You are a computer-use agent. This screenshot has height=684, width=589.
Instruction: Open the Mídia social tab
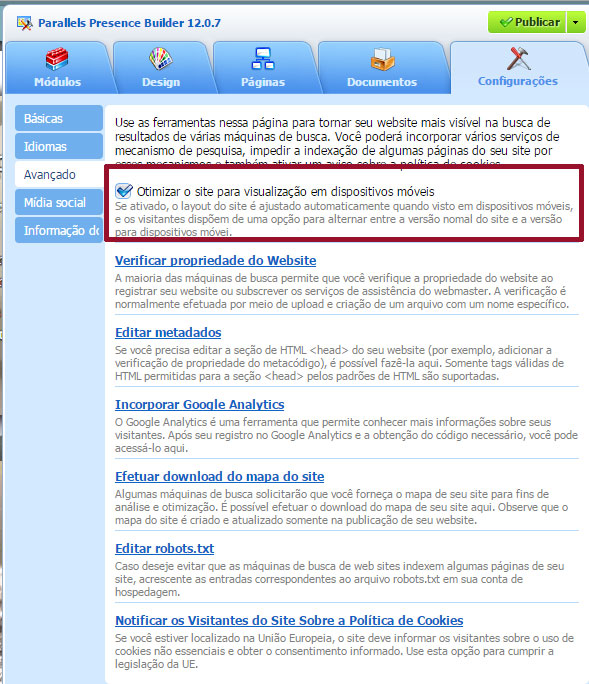tap(59, 202)
